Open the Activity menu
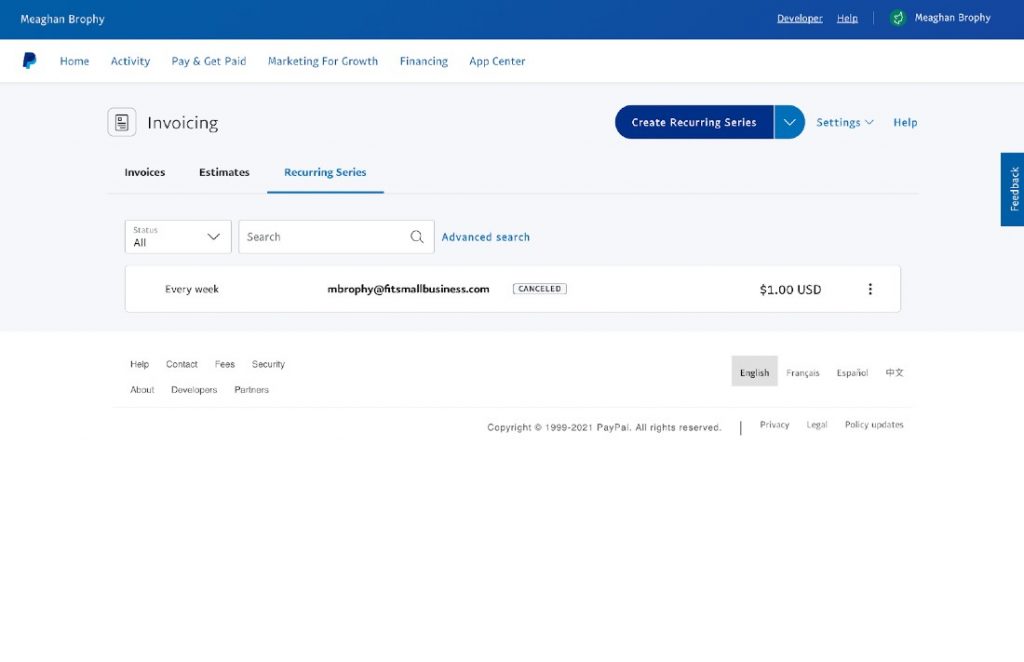Viewport: 1024px width, 662px height. (130, 61)
